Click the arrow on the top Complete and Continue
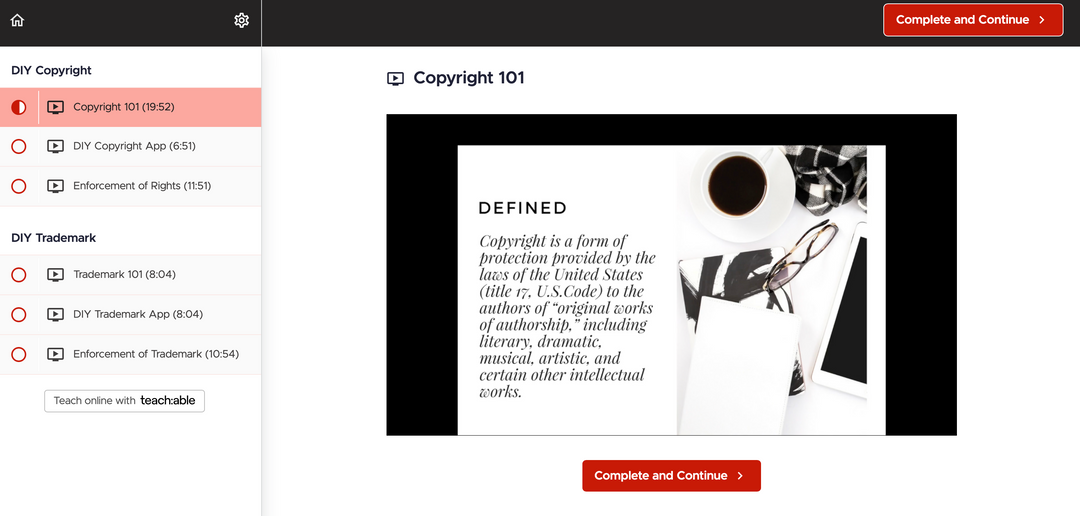The height and width of the screenshot is (516, 1080). [x=1041, y=20]
